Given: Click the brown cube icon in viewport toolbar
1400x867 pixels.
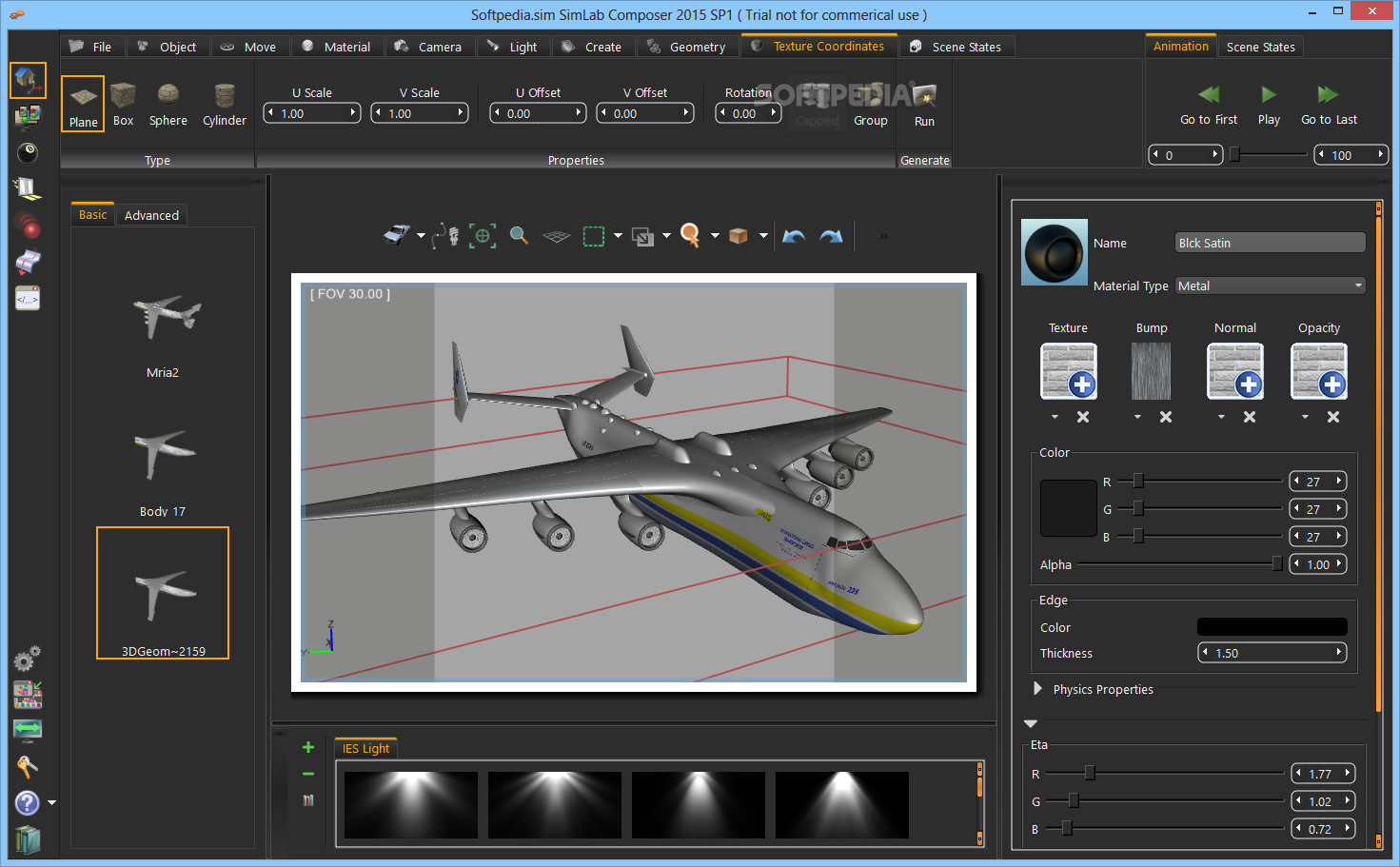Looking at the screenshot, I should 739,235.
